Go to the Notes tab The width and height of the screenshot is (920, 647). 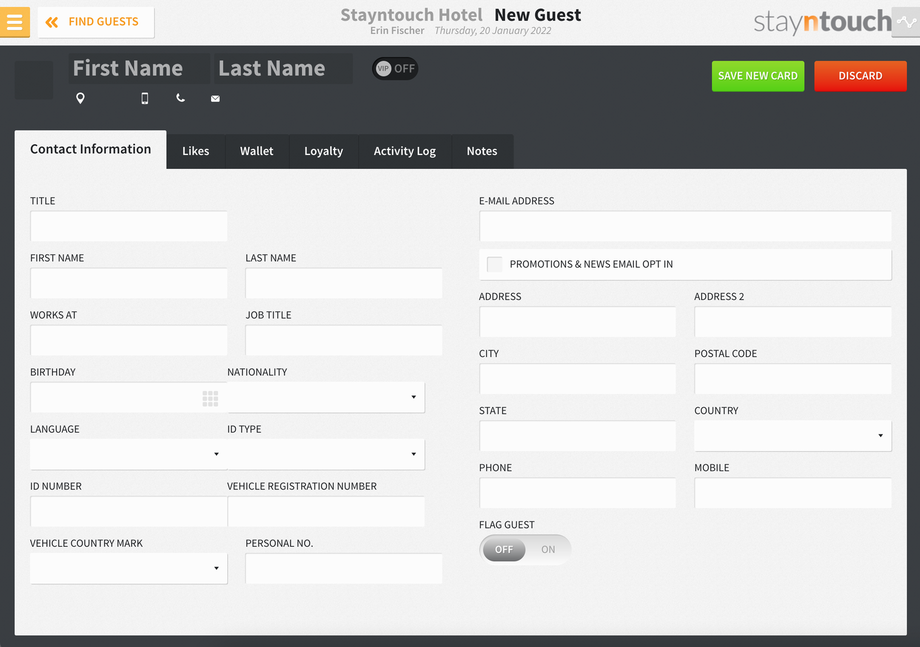(482, 151)
